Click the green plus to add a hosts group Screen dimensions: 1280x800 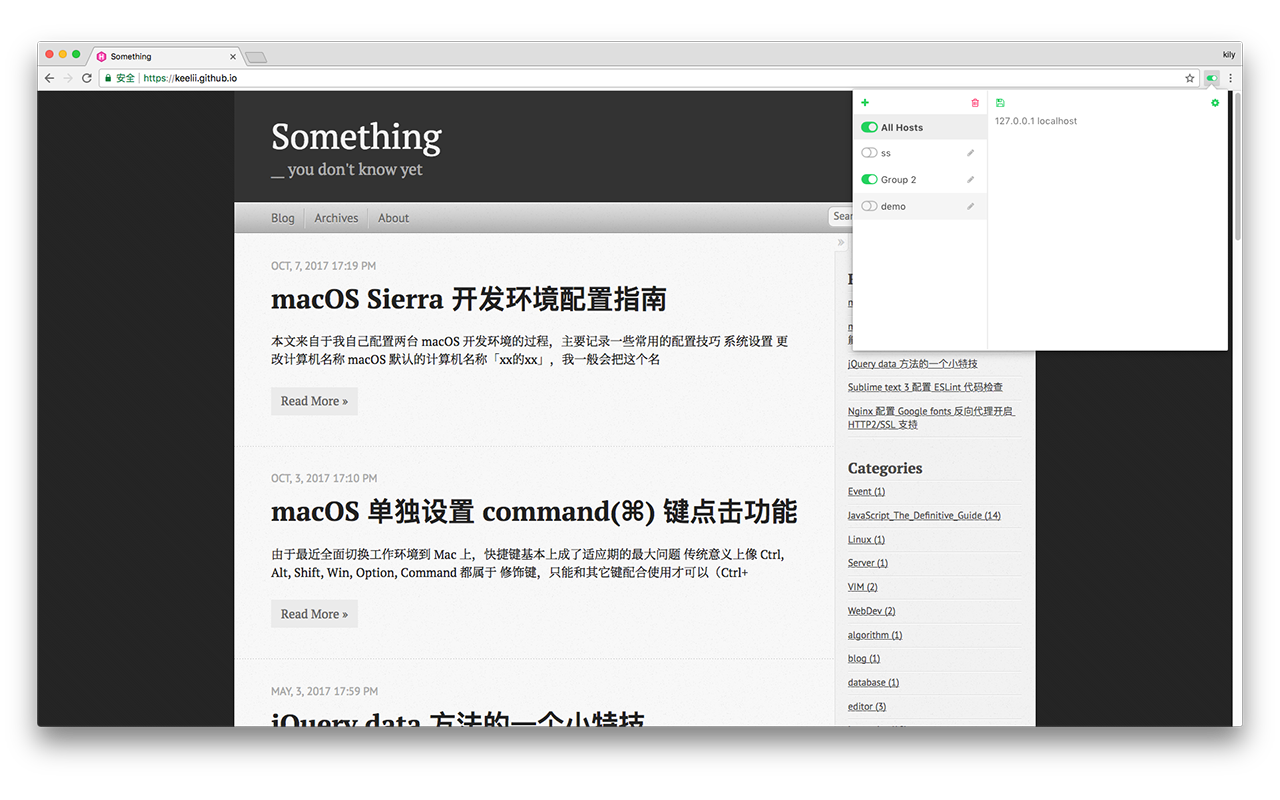click(864, 102)
